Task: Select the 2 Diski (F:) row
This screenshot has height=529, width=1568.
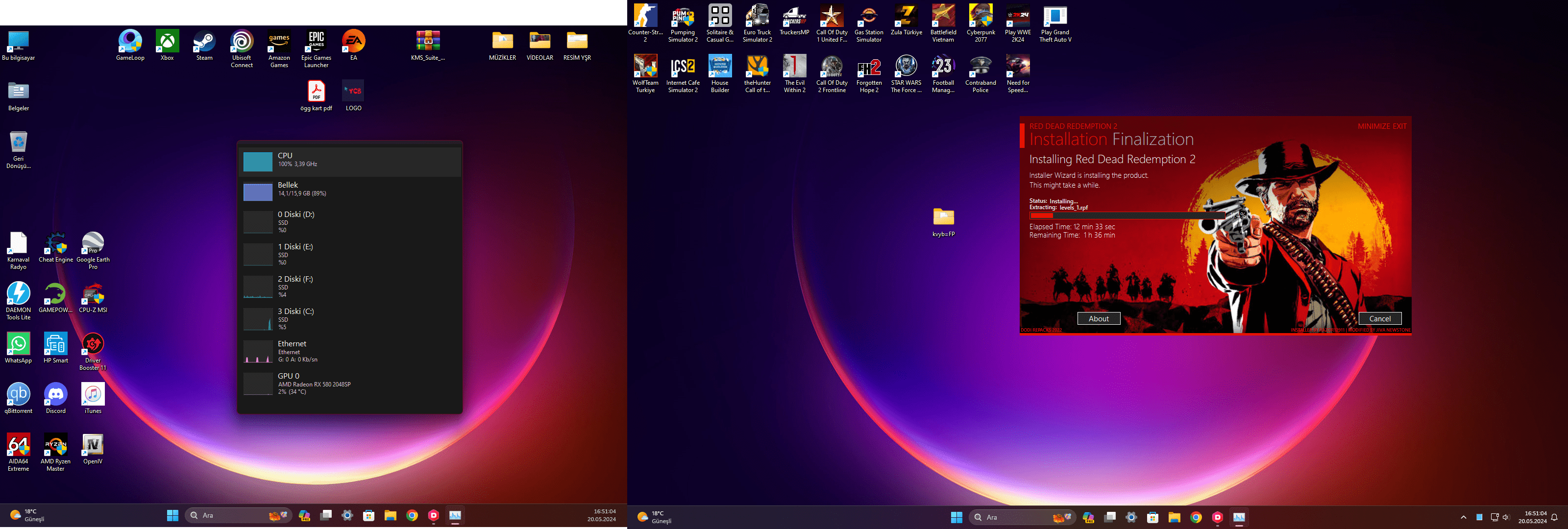Action: pyautogui.click(x=350, y=286)
